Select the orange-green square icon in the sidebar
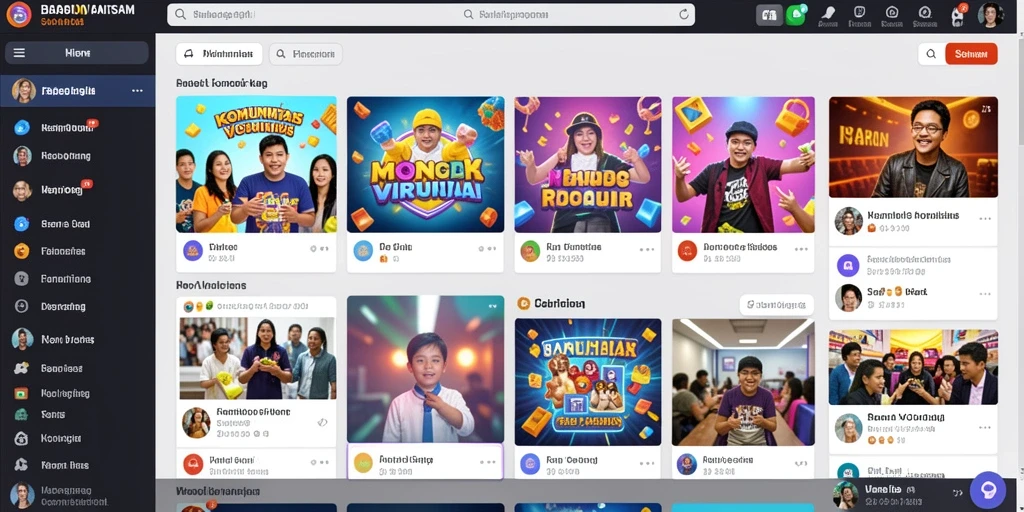This screenshot has height=512, width=1024. (x=22, y=393)
